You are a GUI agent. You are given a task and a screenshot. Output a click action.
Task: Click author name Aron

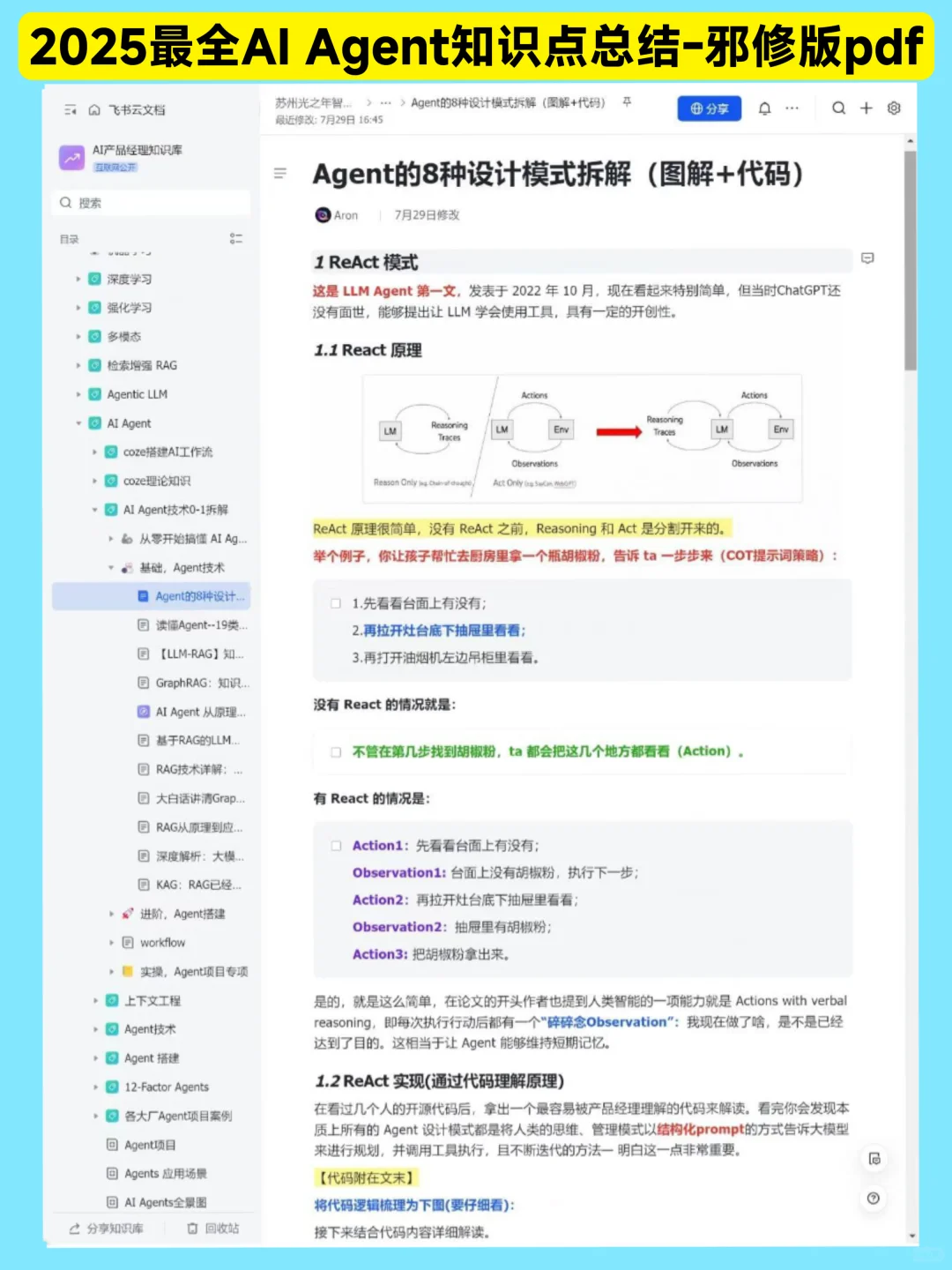pyautogui.click(x=346, y=215)
